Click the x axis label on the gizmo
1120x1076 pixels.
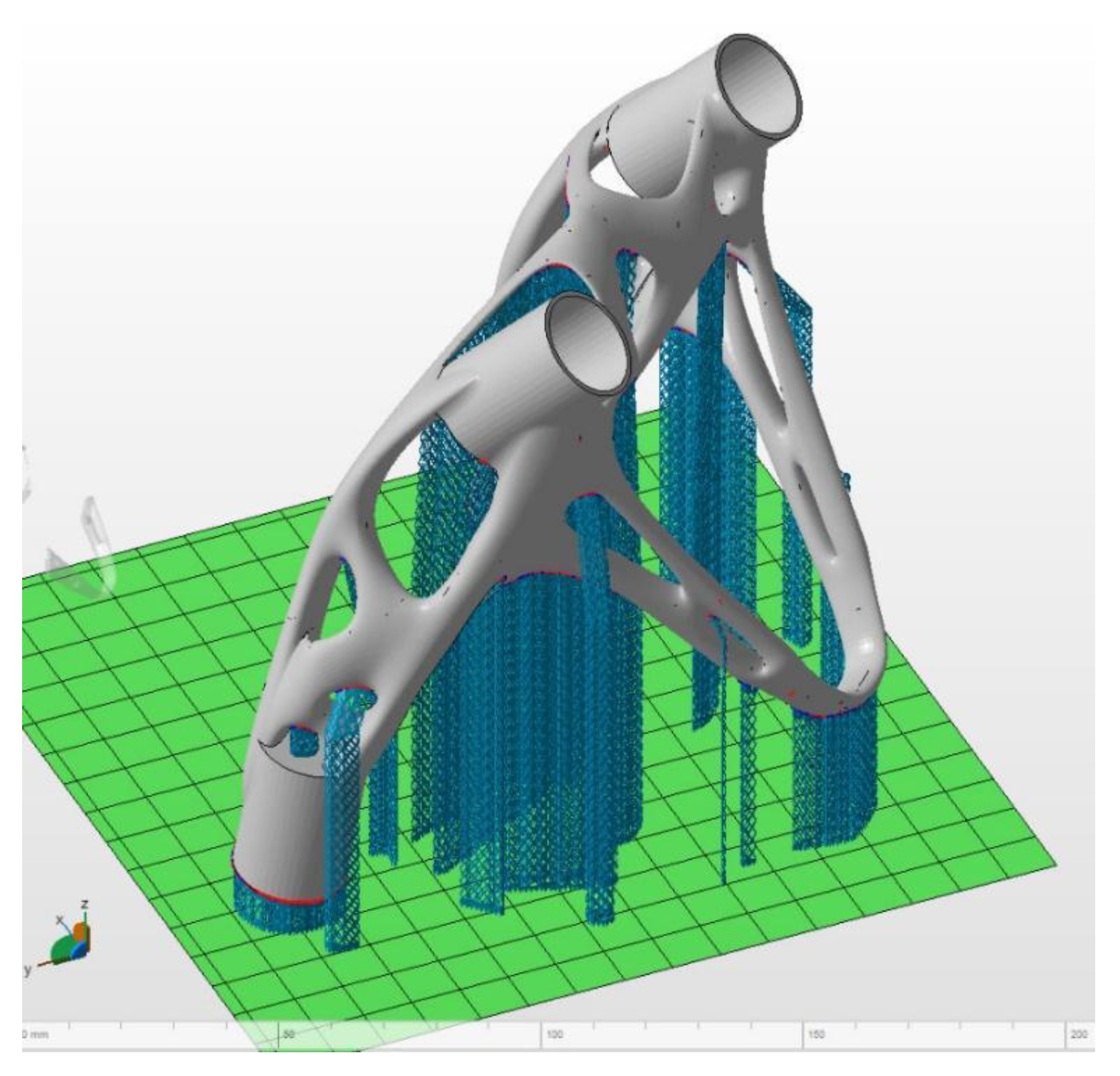pos(59,920)
